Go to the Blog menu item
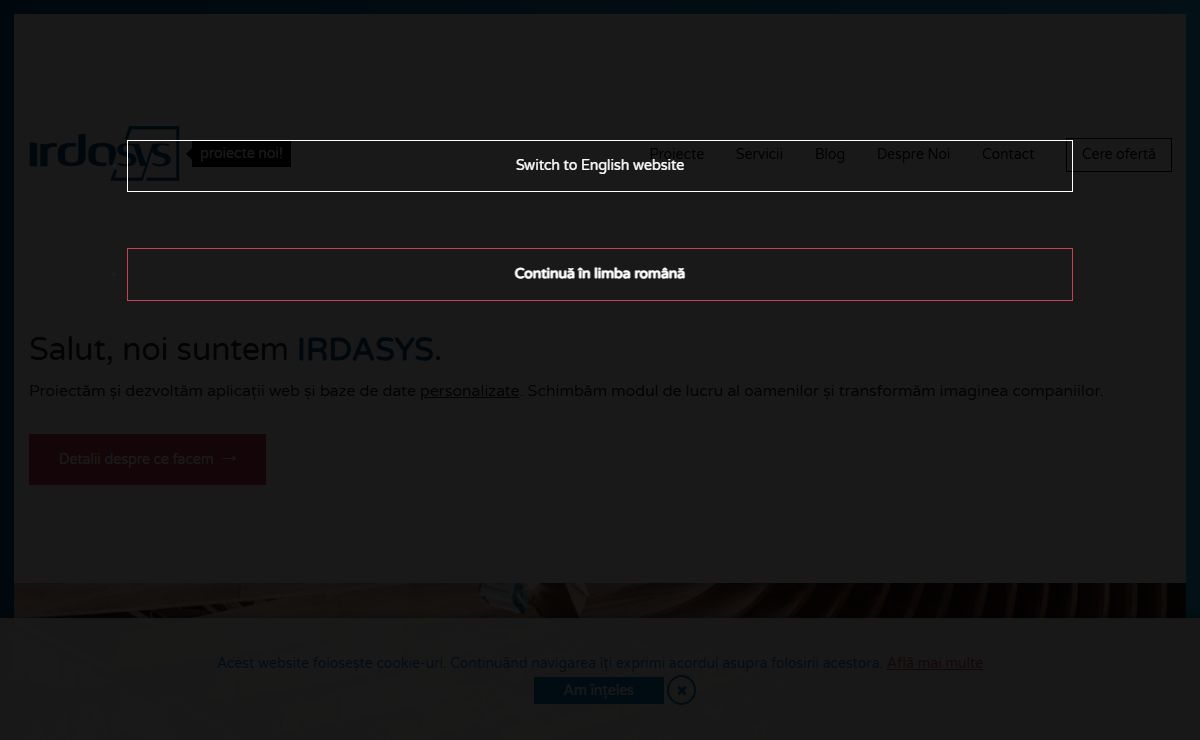This screenshot has width=1200, height=740. pos(830,154)
